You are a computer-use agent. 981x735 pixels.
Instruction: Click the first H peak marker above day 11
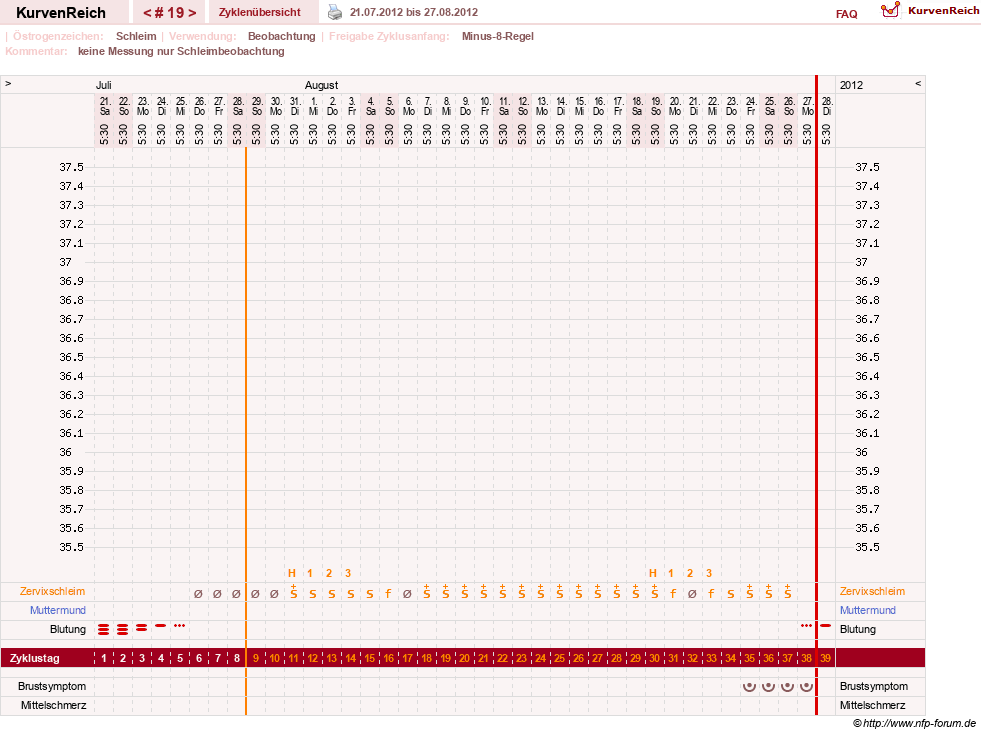pos(292,573)
